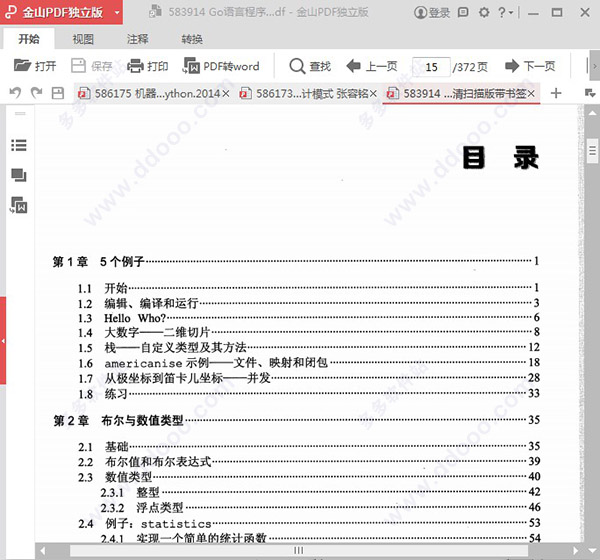Open the tab list dropdown icon
The image size is (600, 560).
(x=590, y=93)
